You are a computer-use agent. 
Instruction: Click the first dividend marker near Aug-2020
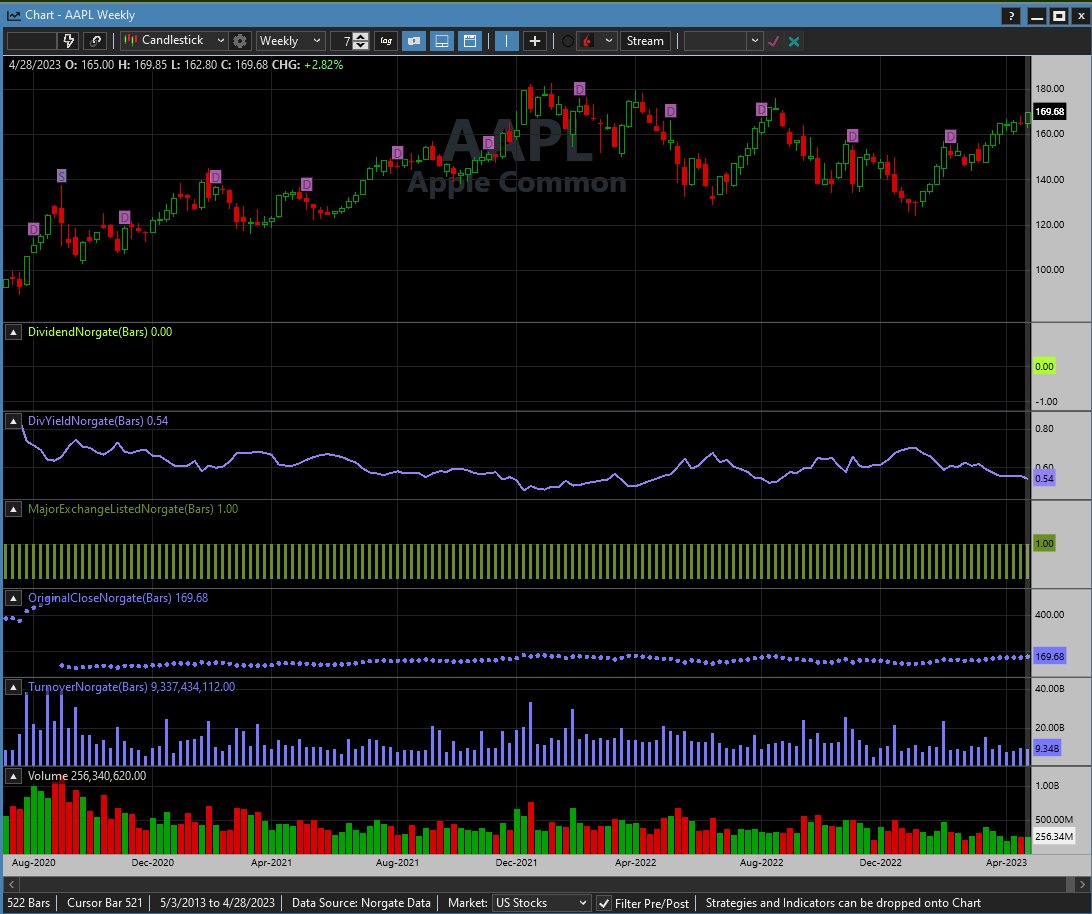point(33,228)
